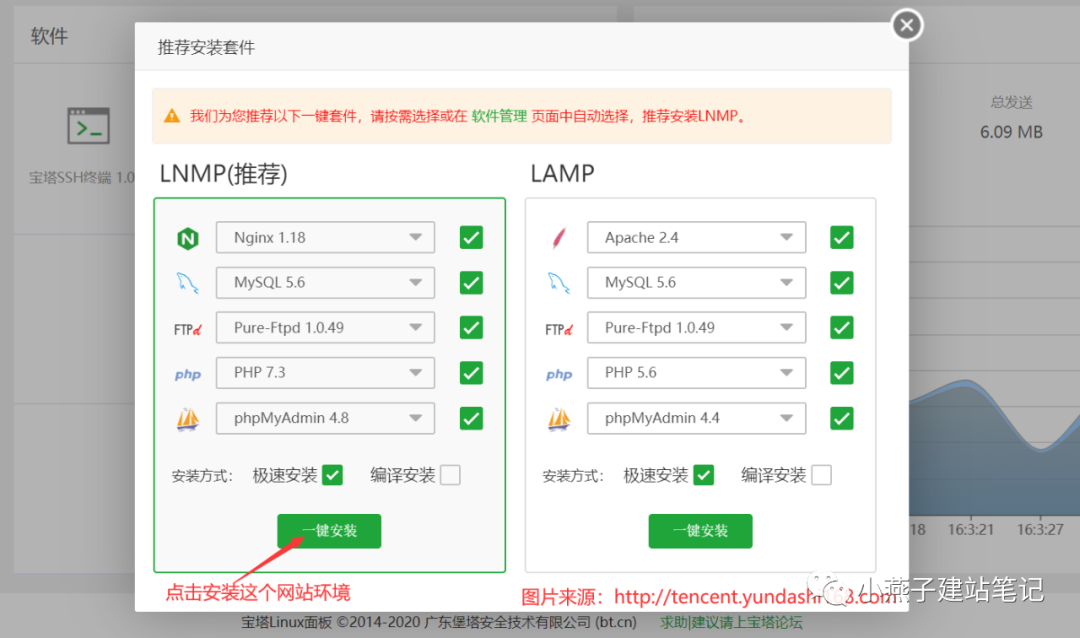Open the phpMyAdmin 4.8 dropdown
The image size is (1080, 638).
[324, 418]
